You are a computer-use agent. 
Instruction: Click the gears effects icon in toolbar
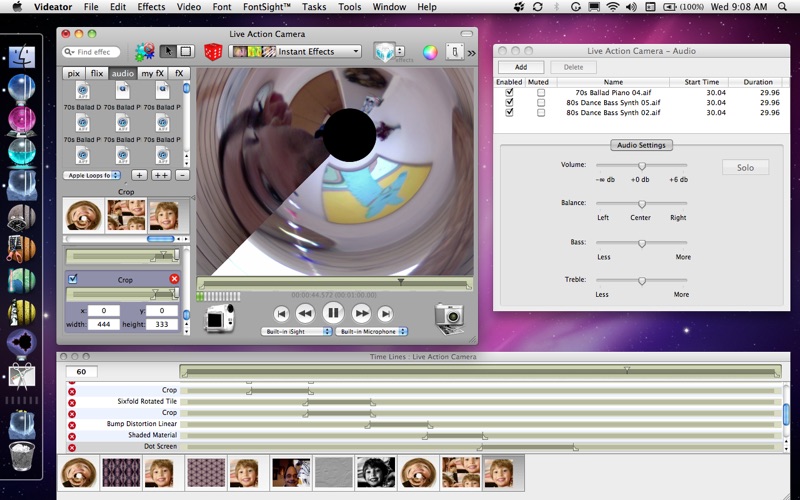(145, 52)
